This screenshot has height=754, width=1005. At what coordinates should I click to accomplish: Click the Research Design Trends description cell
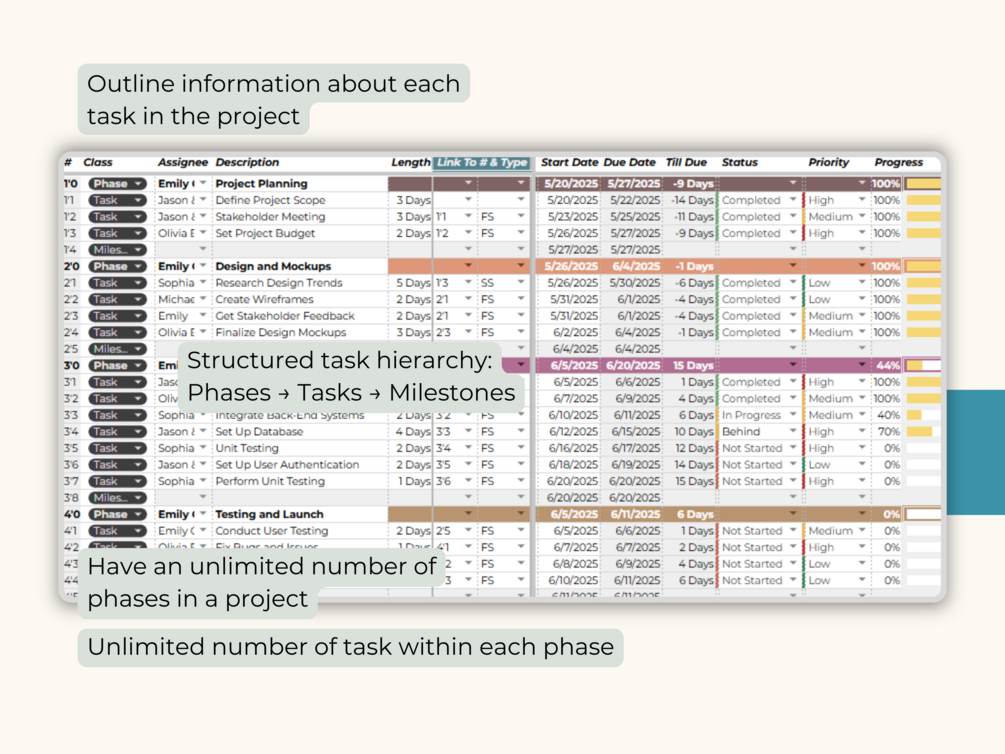pyautogui.click(x=300, y=283)
